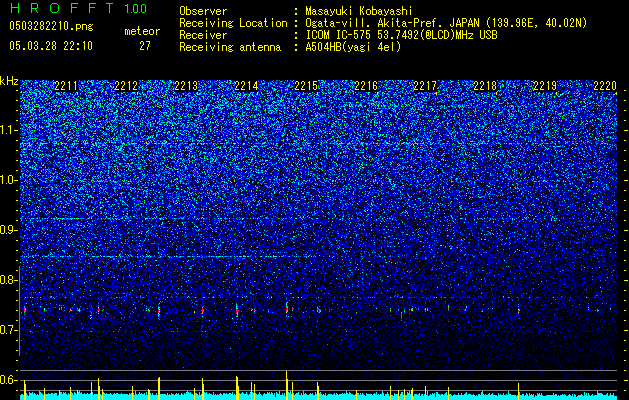Screen dimensions: 629x400
Task: Click the 2216 time marker
Action: point(366,86)
